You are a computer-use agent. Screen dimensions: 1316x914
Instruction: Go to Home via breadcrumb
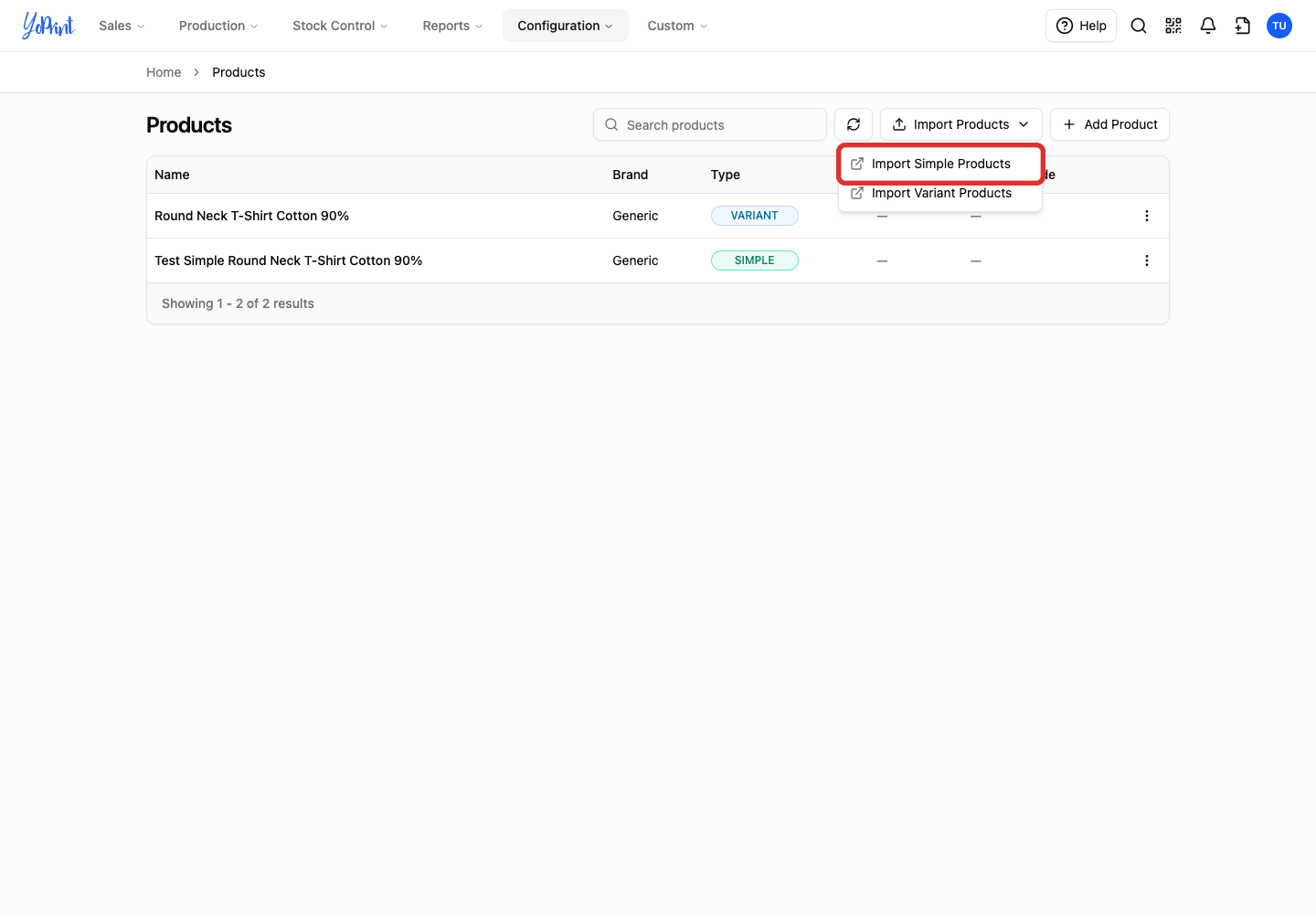[164, 72]
